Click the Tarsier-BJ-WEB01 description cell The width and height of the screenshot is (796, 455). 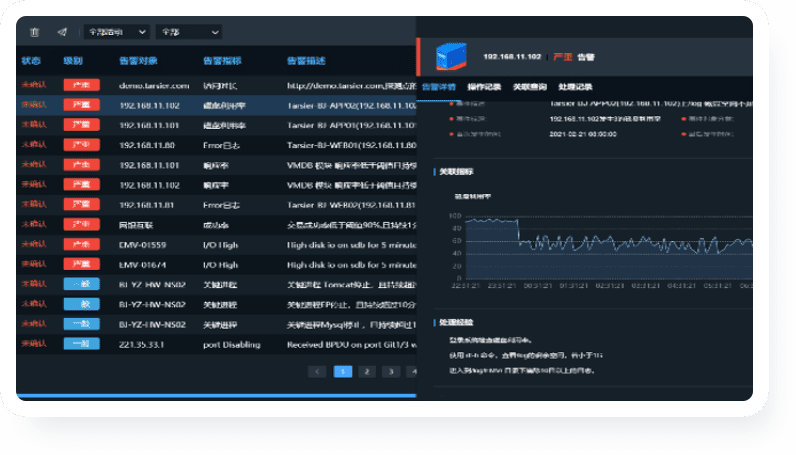click(351, 145)
